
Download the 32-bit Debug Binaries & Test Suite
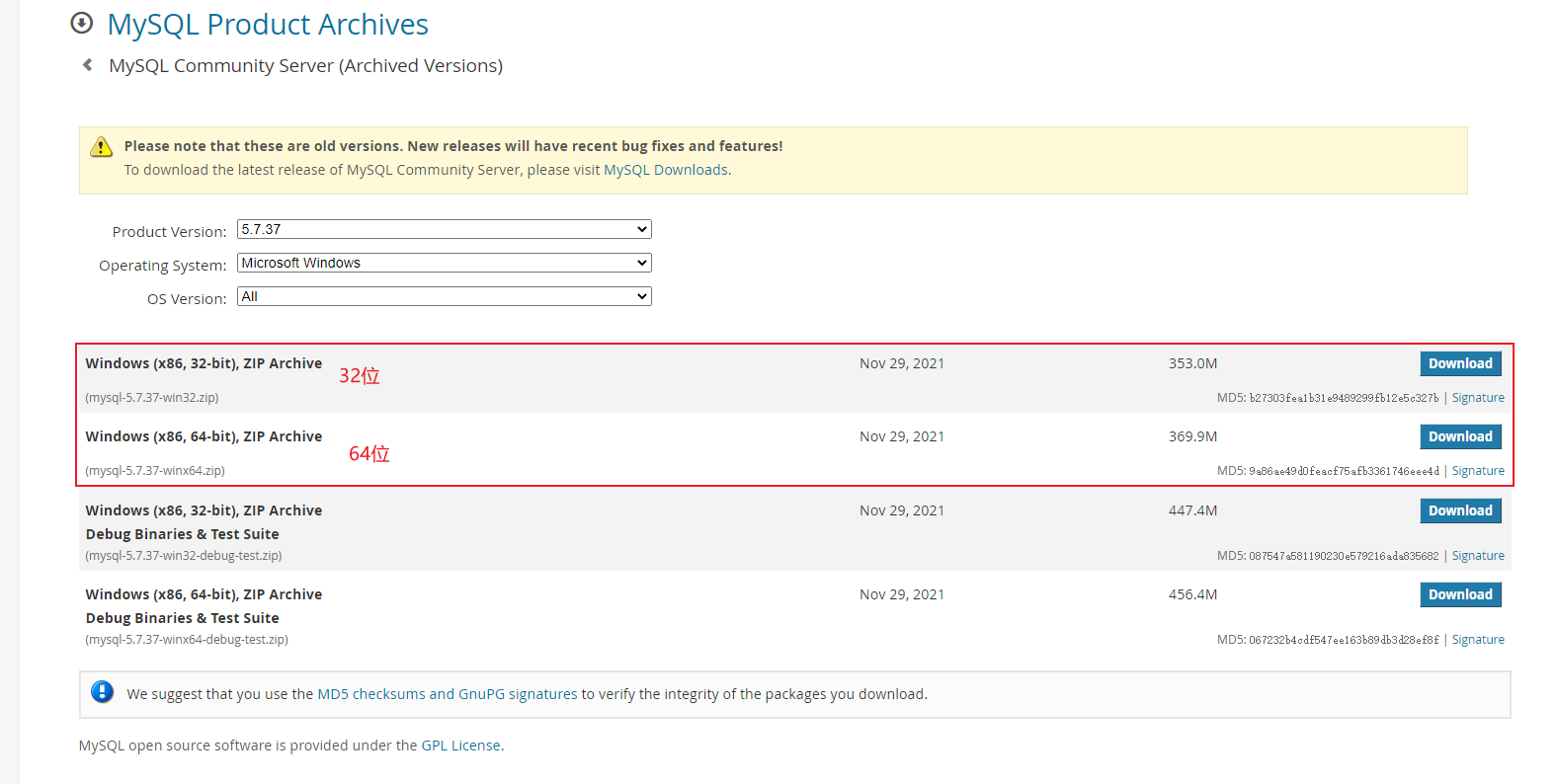(1460, 510)
